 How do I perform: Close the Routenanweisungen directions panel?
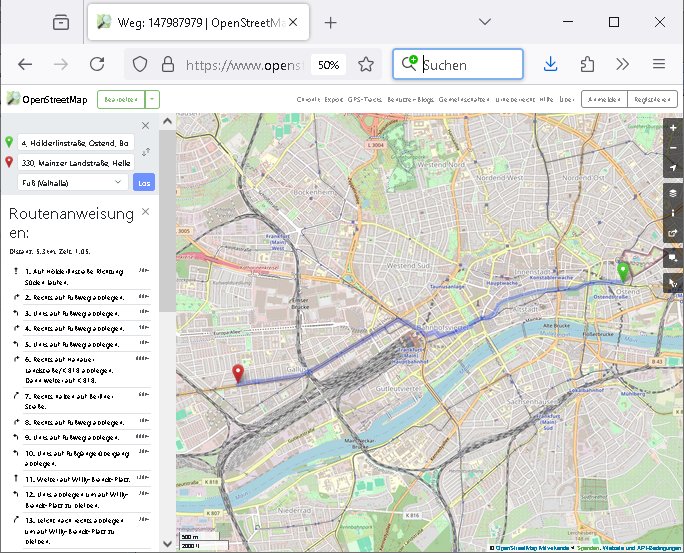point(146,212)
